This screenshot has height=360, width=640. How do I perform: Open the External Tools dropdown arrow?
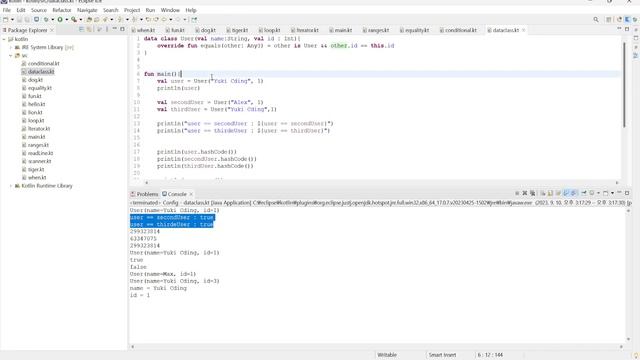[x=80, y=20]
